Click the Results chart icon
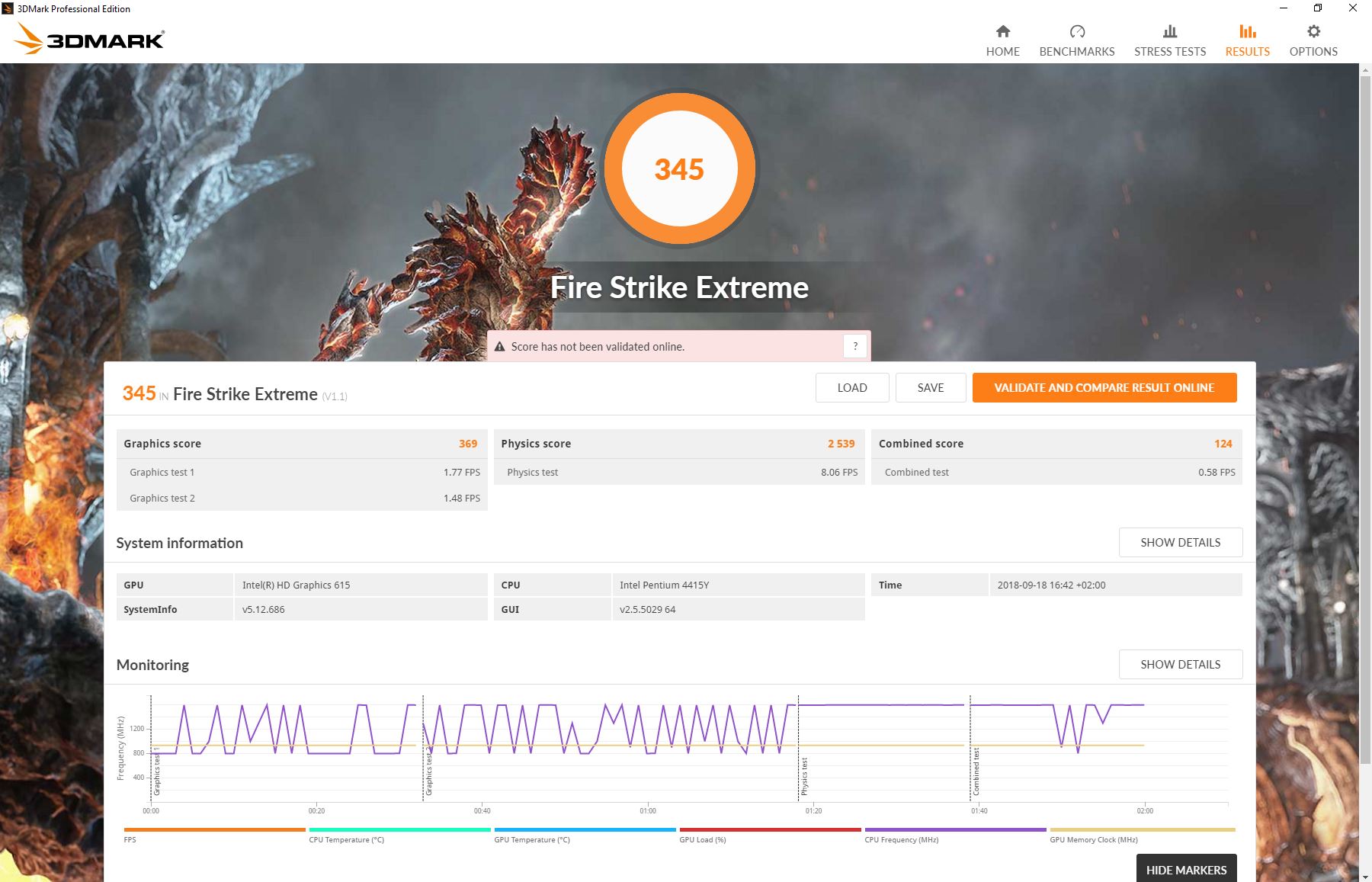This screenshot has height=882, width=1372. pyautogui.click(x=1248, y=31)
